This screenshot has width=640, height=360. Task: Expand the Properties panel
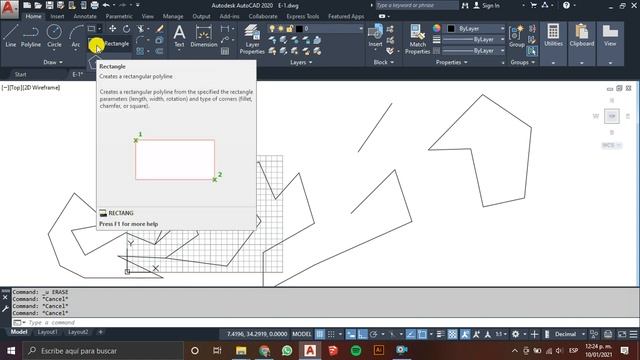(451, 62)
